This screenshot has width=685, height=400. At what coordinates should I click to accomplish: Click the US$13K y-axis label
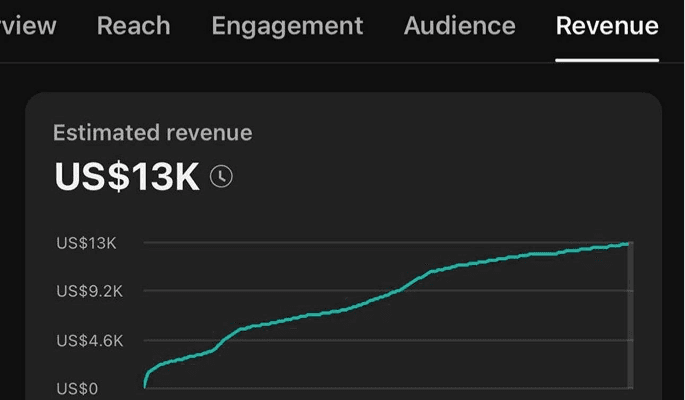click(86, 243)
